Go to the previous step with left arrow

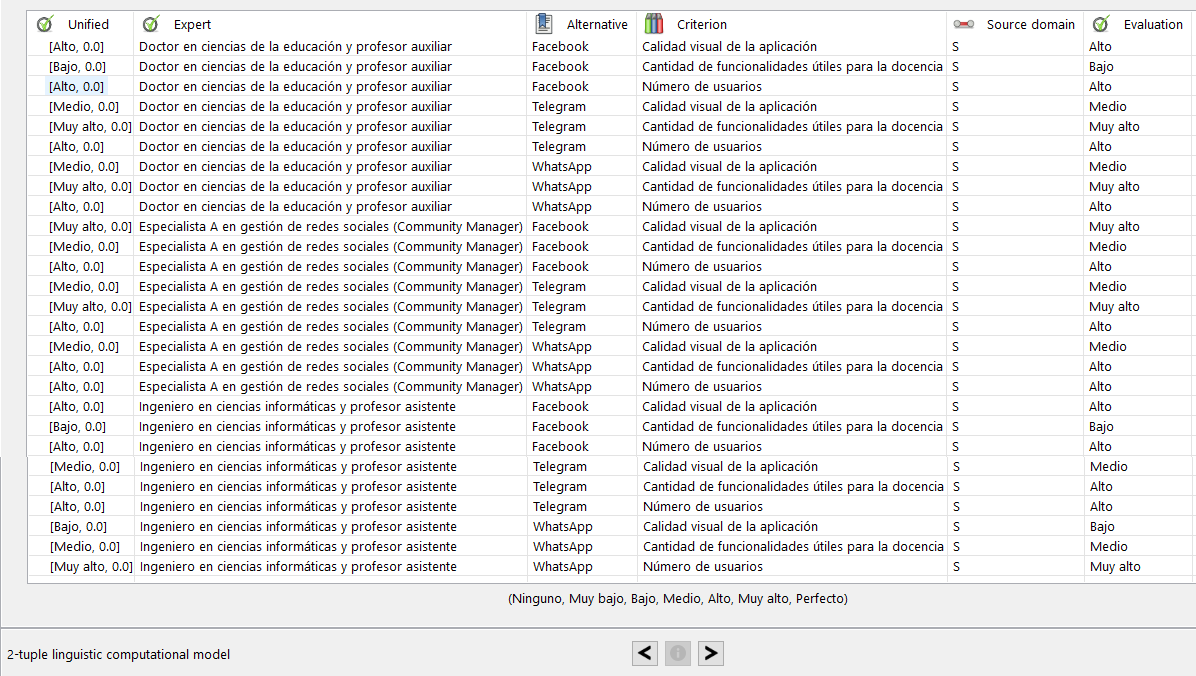click(646, 653)
